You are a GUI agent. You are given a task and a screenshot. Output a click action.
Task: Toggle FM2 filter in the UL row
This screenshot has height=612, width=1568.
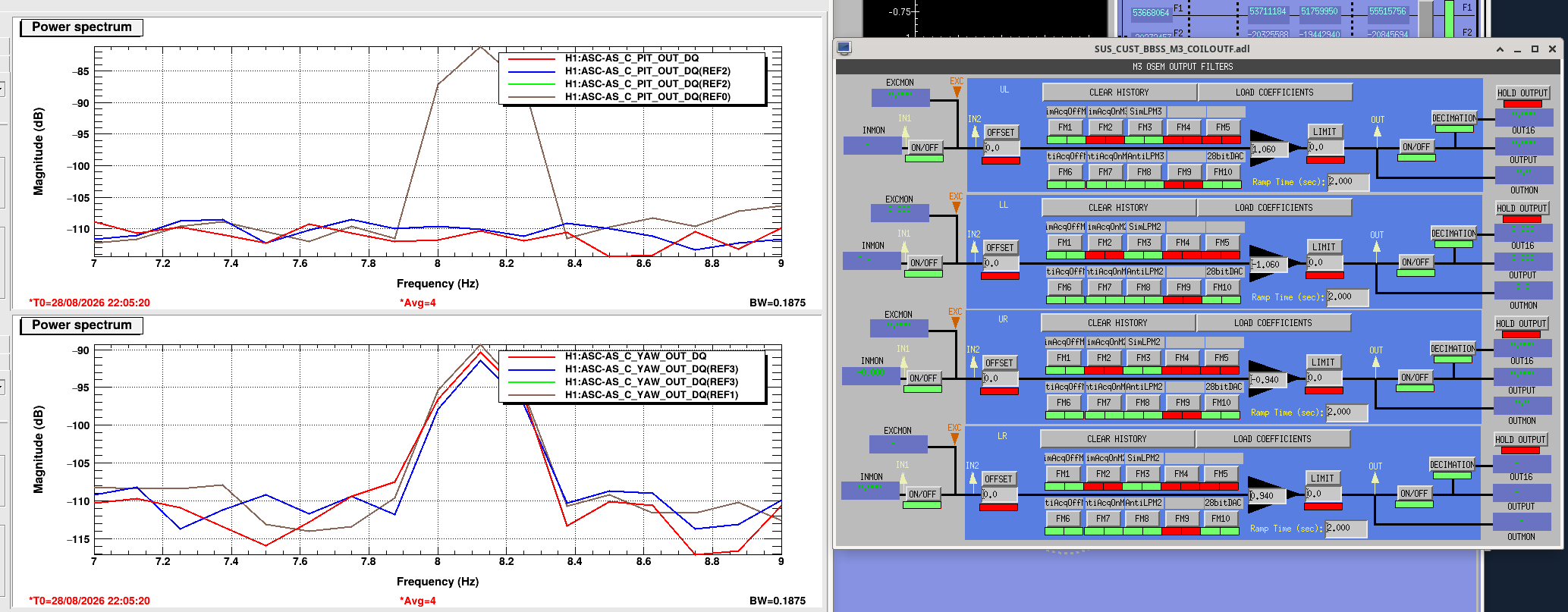(x=1105, y=127)
